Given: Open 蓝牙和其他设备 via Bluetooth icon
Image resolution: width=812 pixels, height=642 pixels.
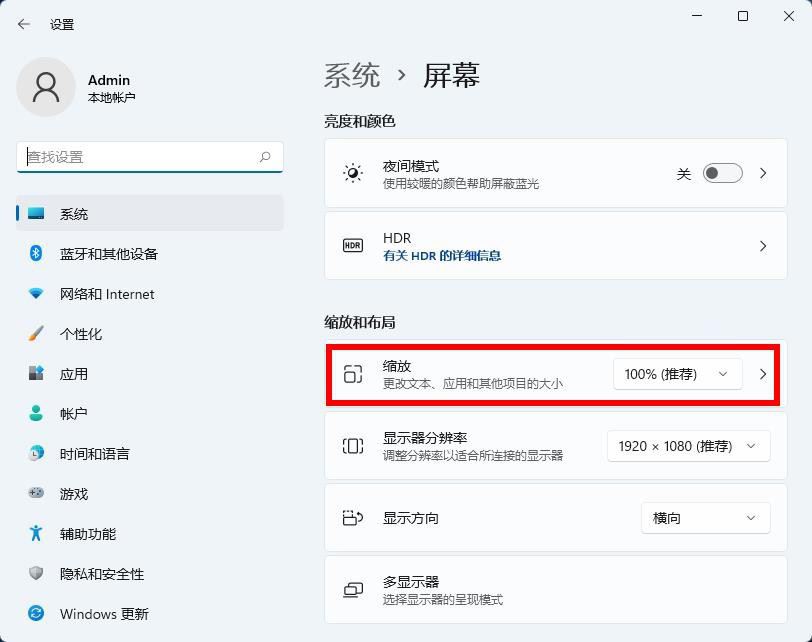Looking at the screenshot, I should [37, 254].
